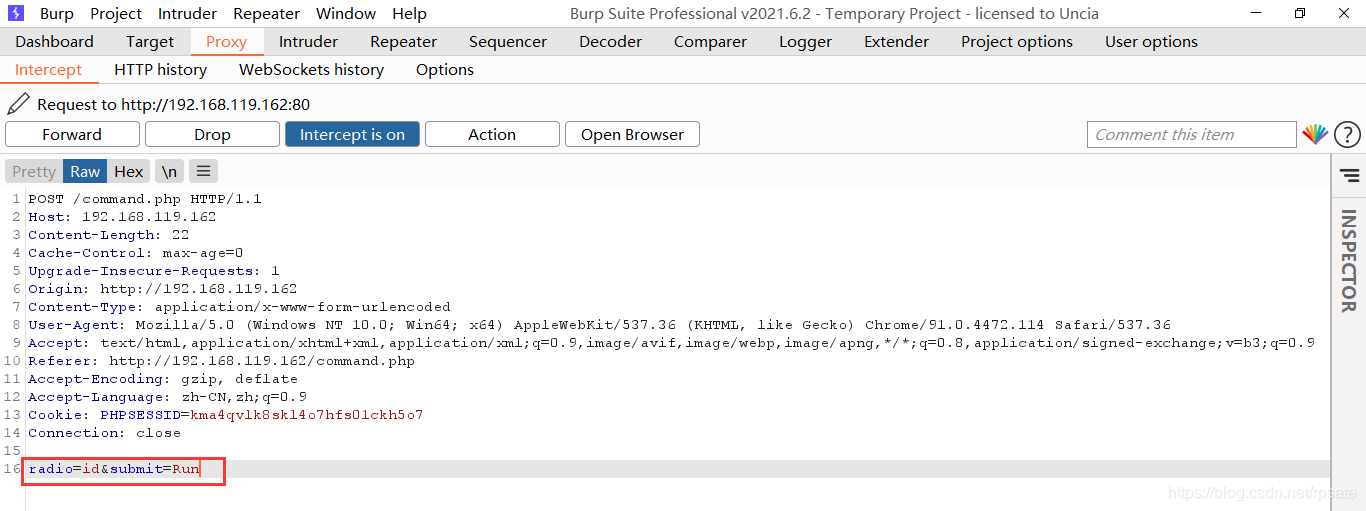1366x511 pixels.
Task: Go to the Dashboard tab
Action: pos(54,41)
